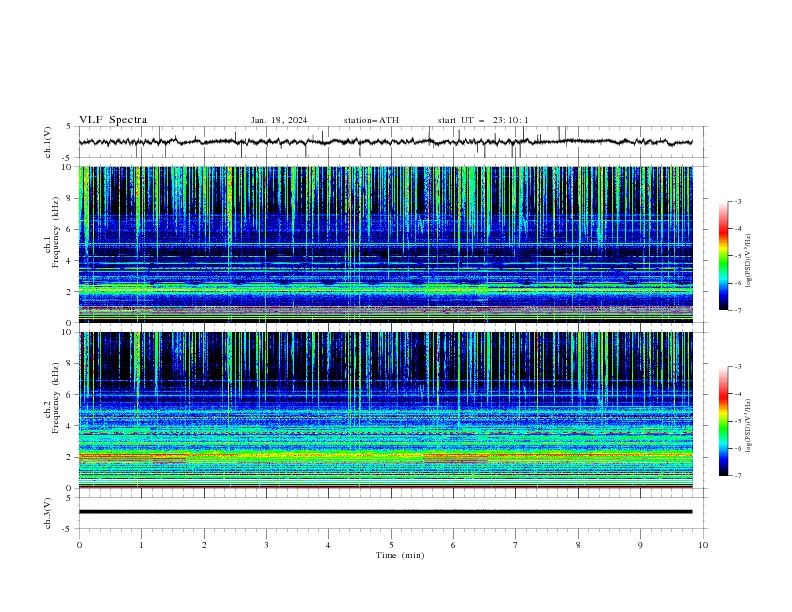
Task: Click time axis tick label "1"
Action: (x=141, y=545)
